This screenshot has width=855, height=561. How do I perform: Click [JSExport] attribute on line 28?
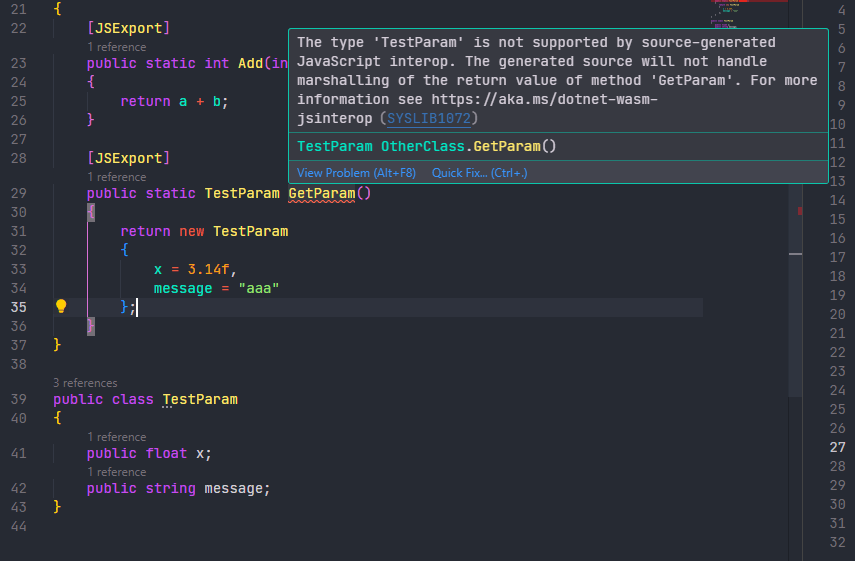click(x=129, y=158)
